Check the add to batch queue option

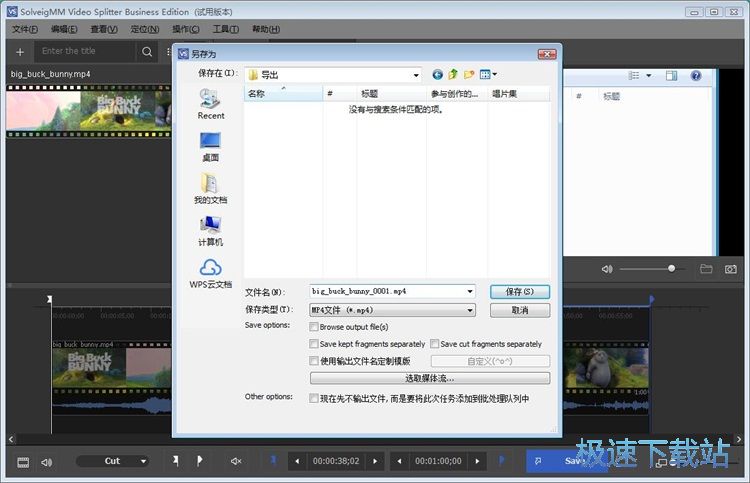[314, 398]
